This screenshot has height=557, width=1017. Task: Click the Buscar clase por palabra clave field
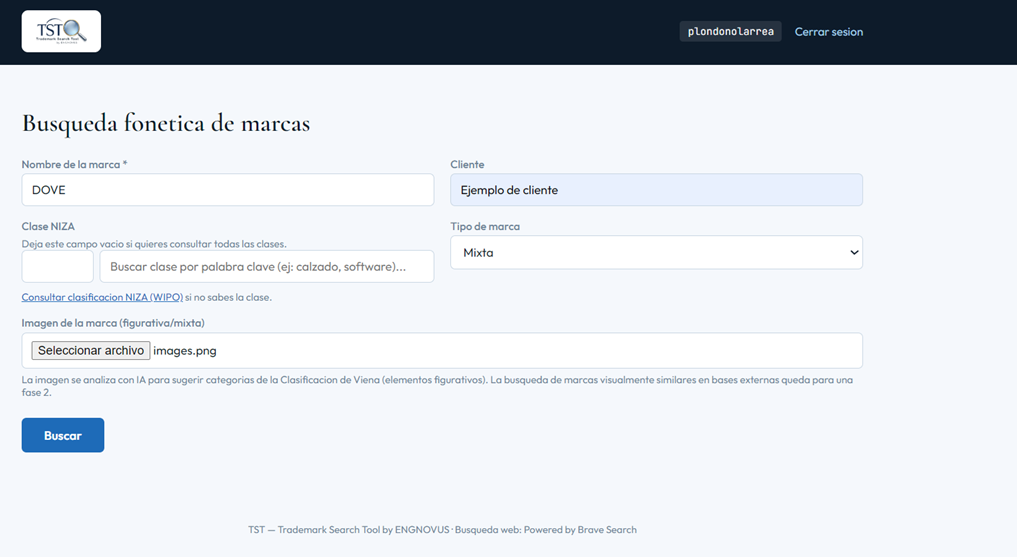pos(267,267)
